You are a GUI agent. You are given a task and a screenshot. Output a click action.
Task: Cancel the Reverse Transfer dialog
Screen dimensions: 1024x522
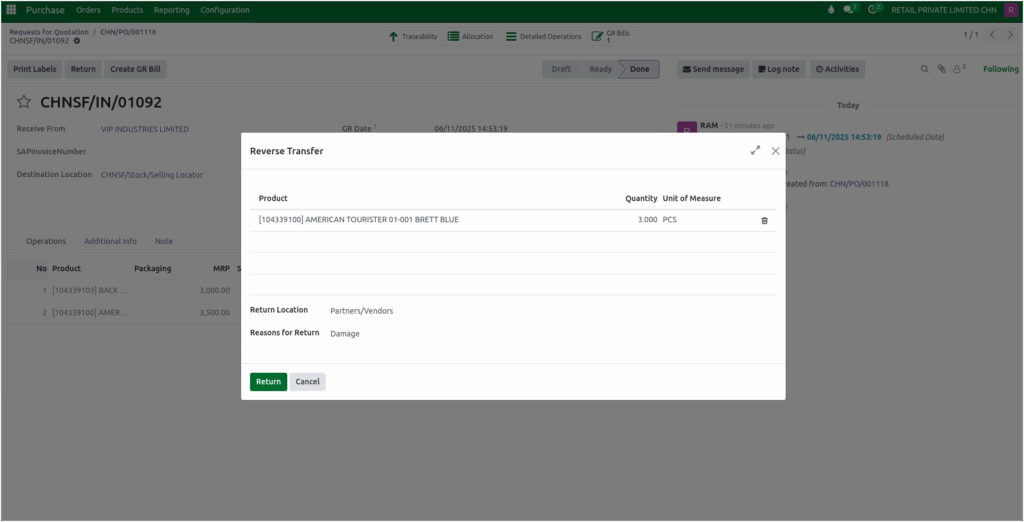coord(308,382)
